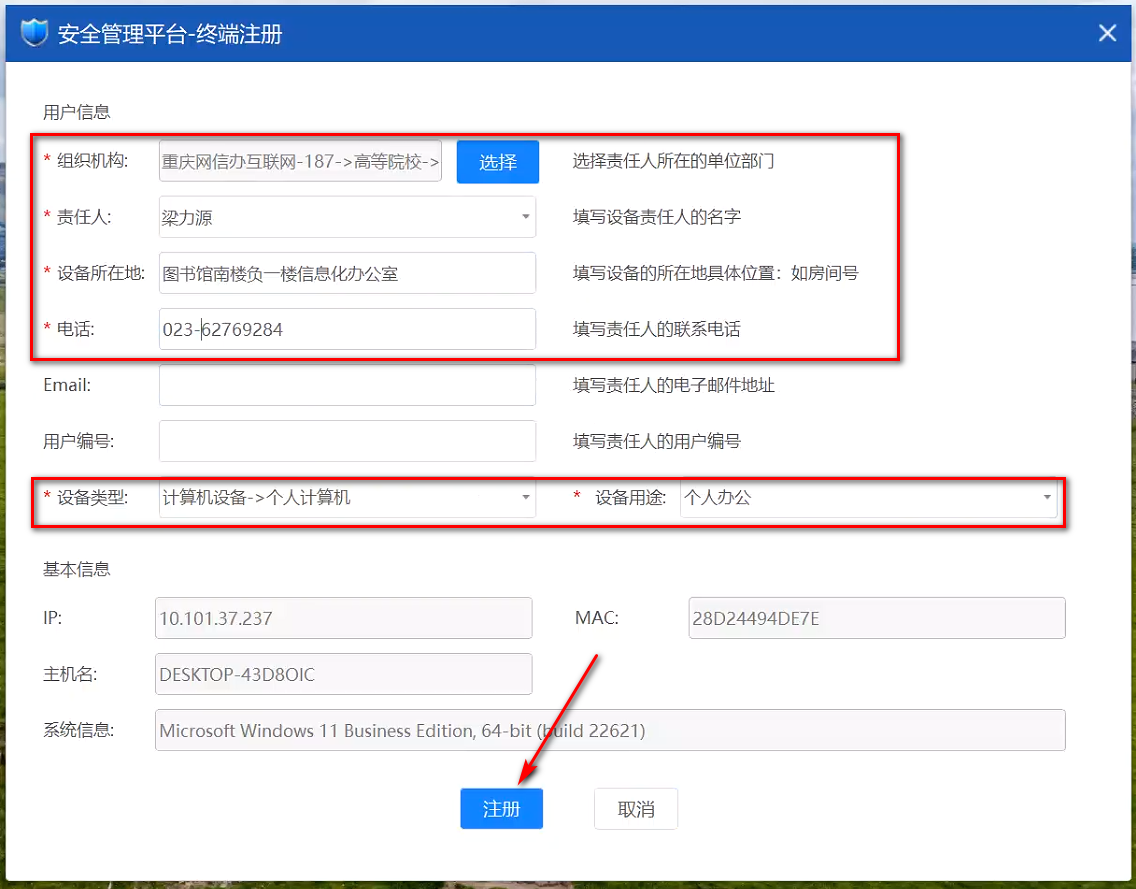Close the terminal registration dialog
The height and width of the screenshot is (889, 1136).
coord(1107,33)
